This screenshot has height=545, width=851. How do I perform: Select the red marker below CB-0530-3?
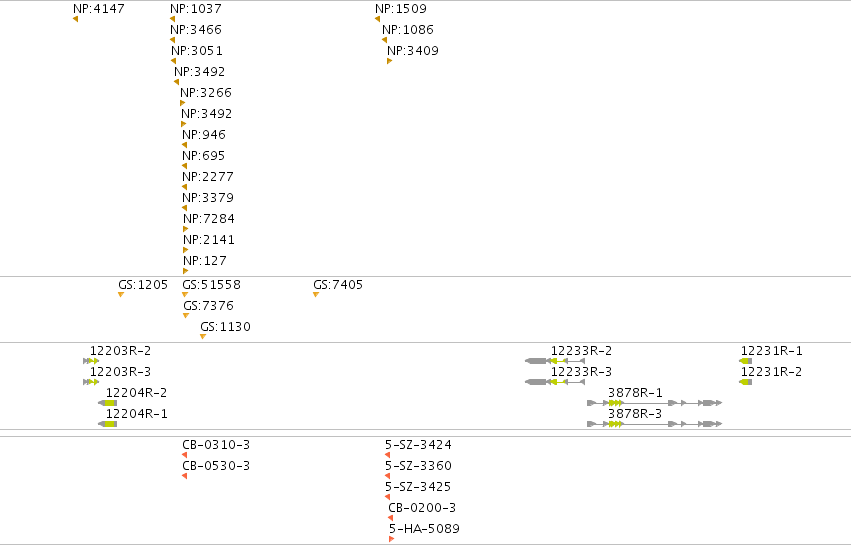pyautogui.click(x=185, y=476)
